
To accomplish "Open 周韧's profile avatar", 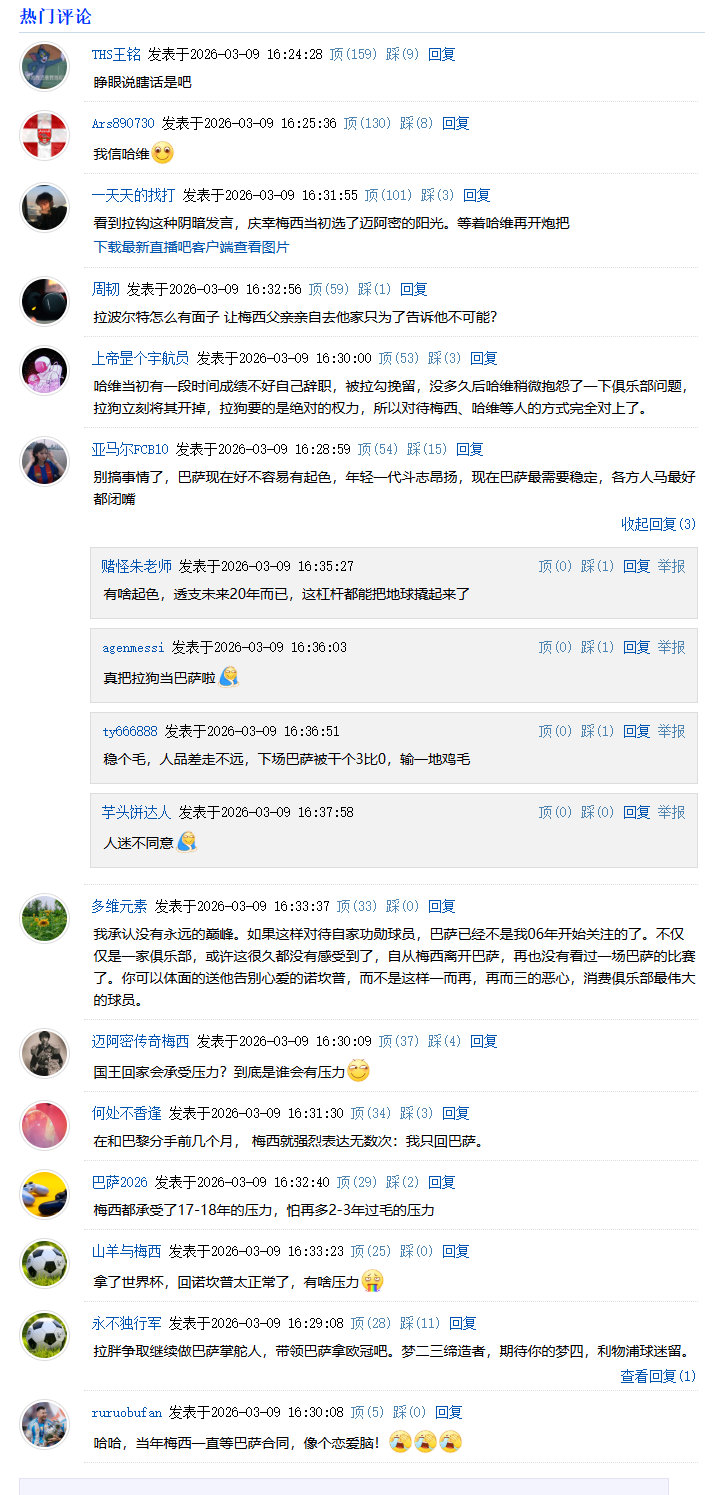I will (44, 301).
